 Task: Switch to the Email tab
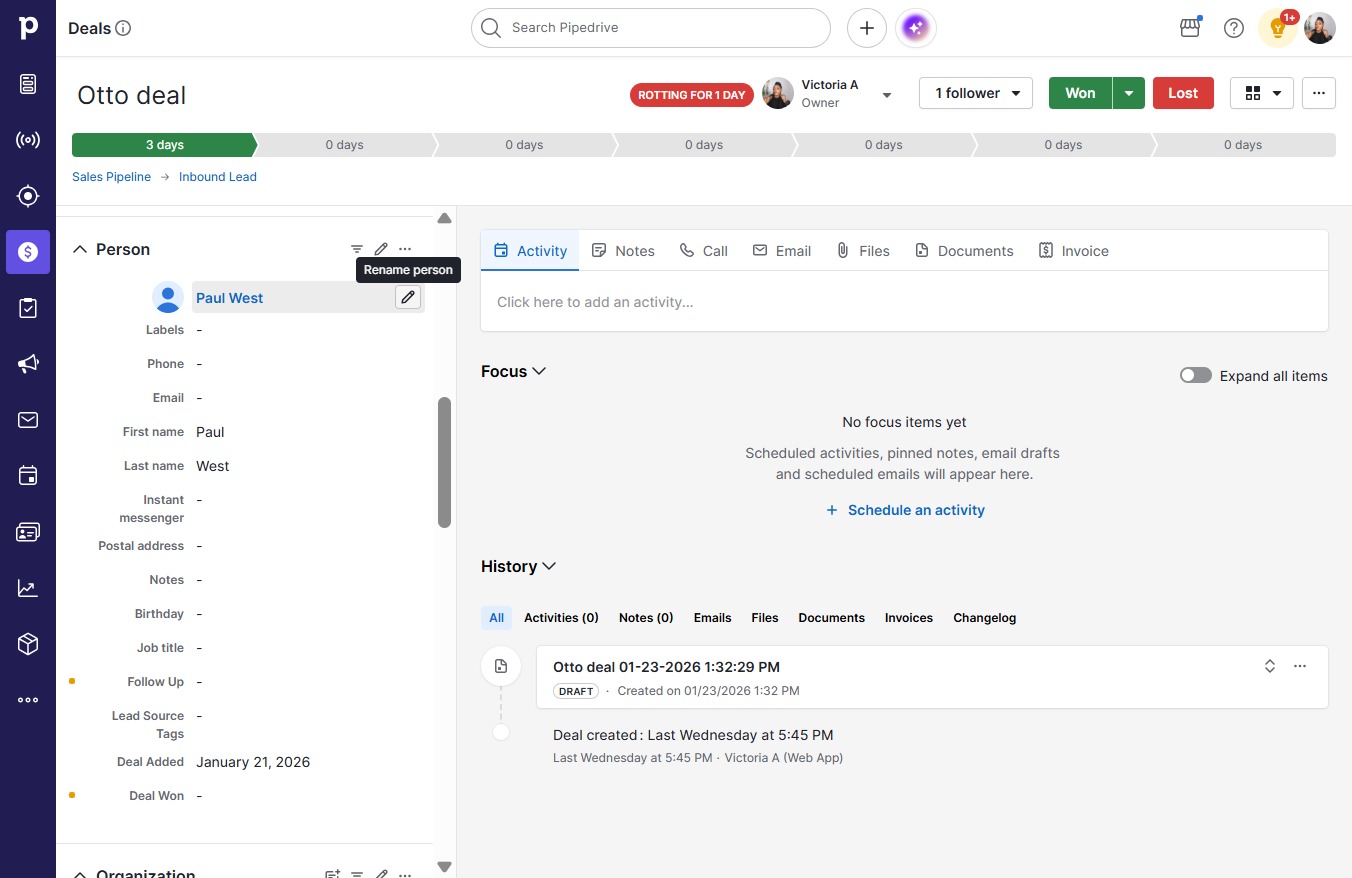[782, 251]
